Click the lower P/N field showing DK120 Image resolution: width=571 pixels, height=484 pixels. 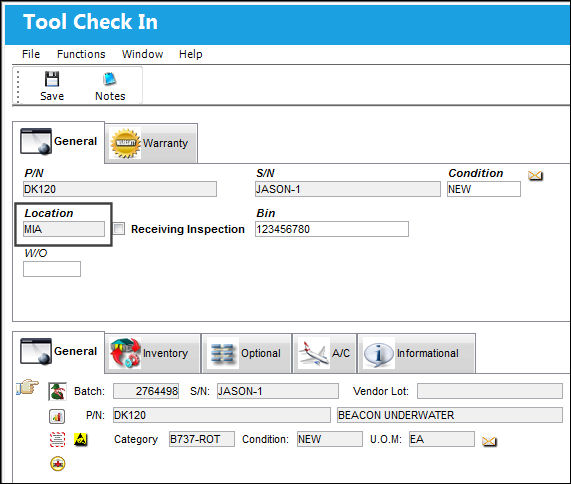coord(222,415)
